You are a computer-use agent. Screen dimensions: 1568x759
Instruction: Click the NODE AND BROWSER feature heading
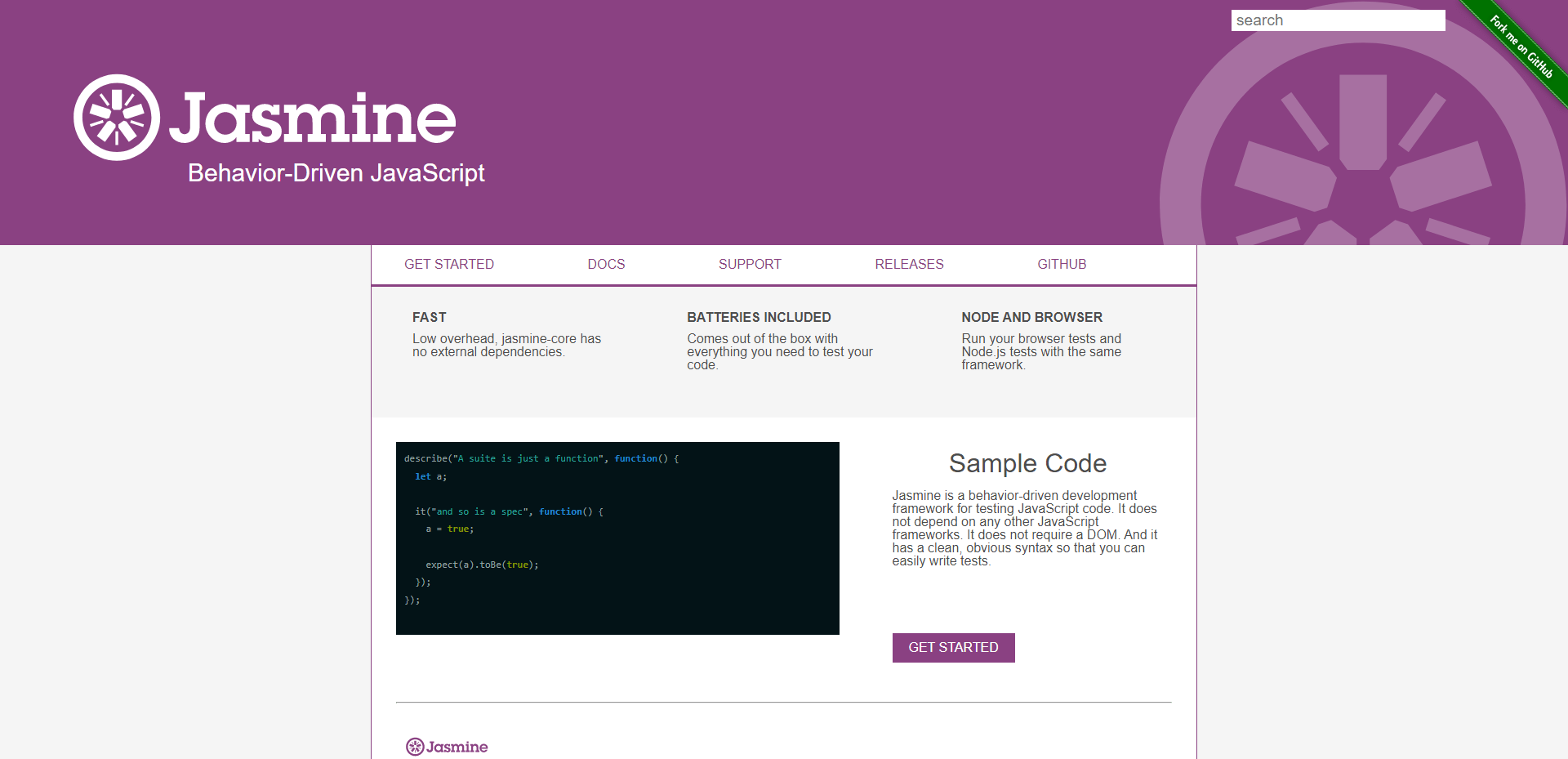click(x=1031, y=317)
